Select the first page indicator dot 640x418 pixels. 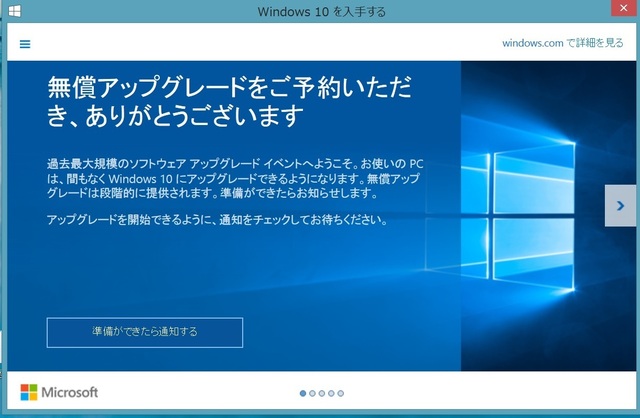[x=303, y=393]
